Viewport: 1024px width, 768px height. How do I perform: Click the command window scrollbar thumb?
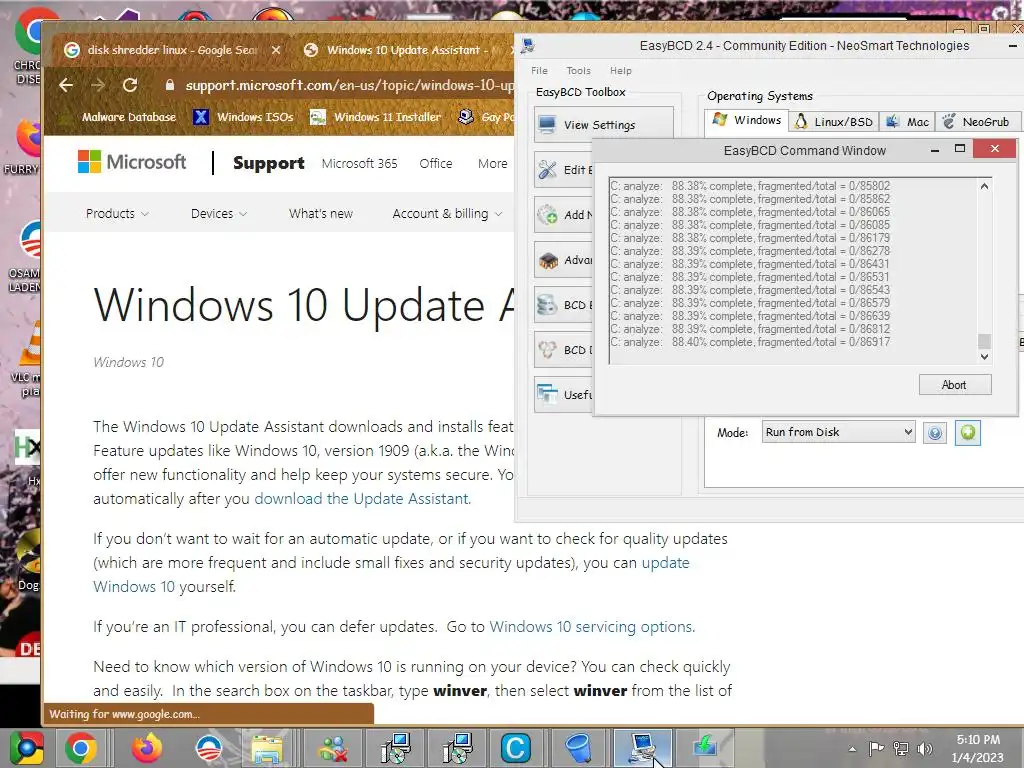[985, 341]
